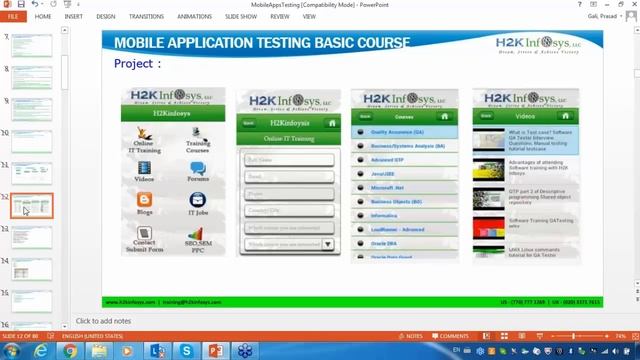
Task: Select slide 15 thumbnail
Action: (32, 302)
